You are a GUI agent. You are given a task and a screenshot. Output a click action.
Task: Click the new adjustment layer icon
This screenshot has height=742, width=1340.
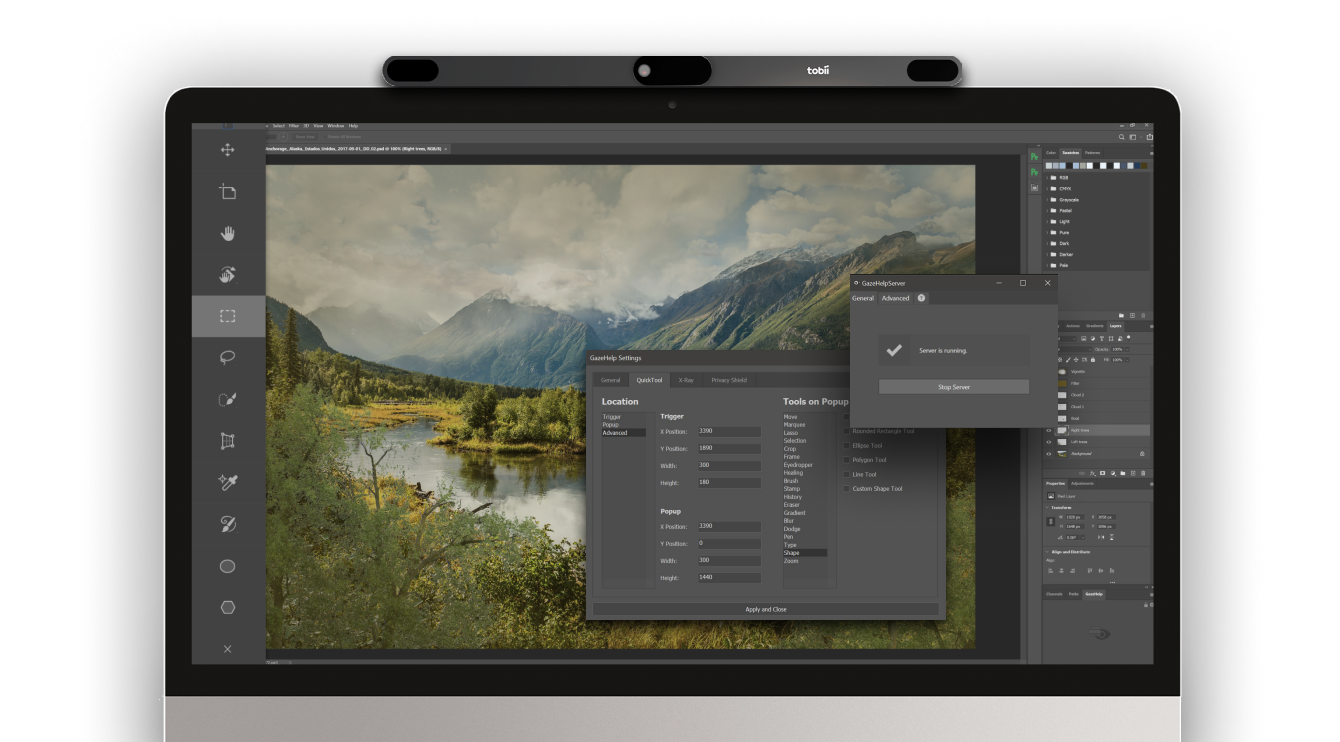[x=1113, y=473]
